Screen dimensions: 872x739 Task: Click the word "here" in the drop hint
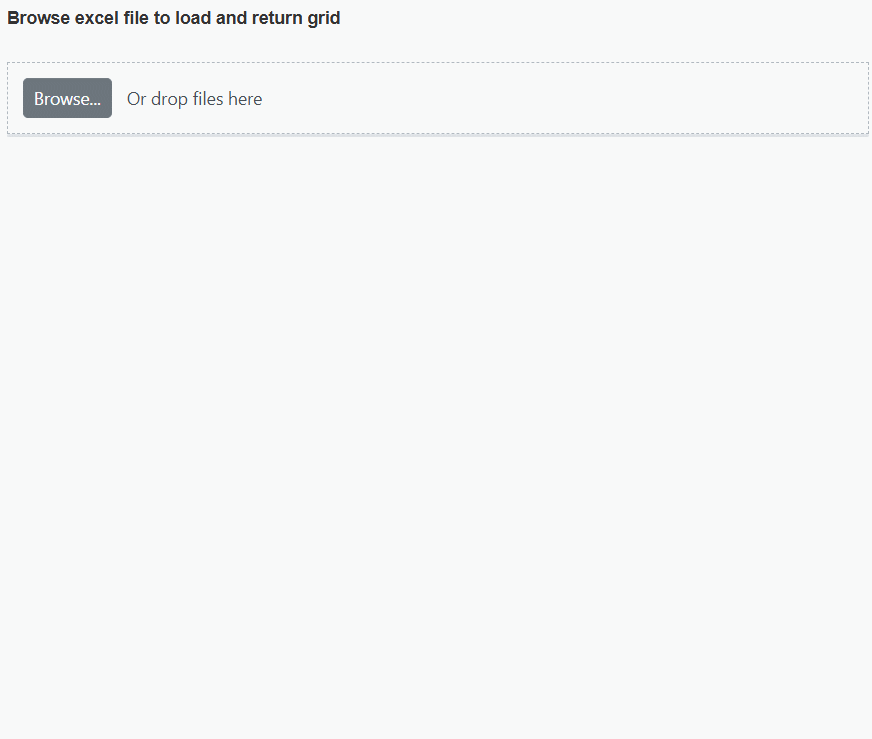[x=245, y=99]
